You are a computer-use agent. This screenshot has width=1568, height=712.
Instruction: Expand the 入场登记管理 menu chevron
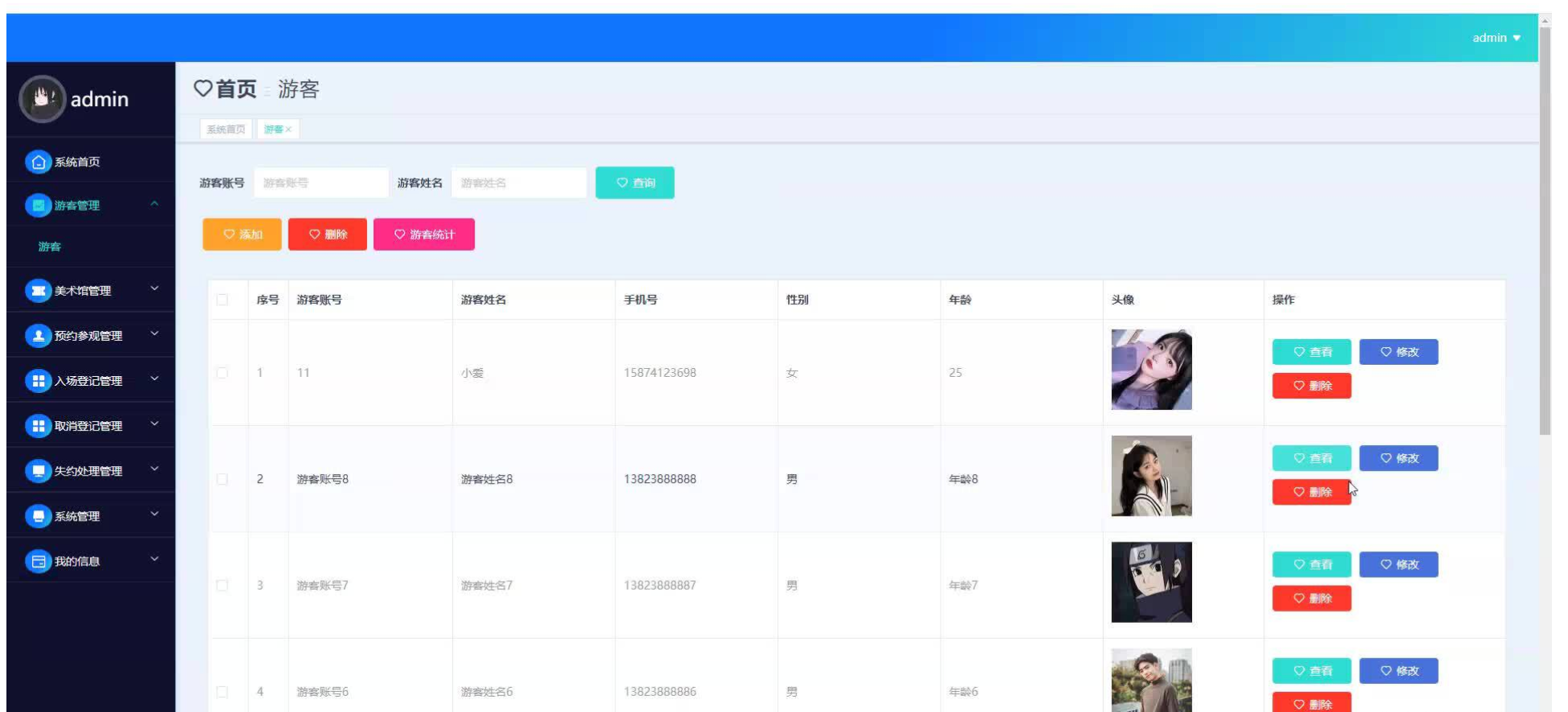(154, 379)
